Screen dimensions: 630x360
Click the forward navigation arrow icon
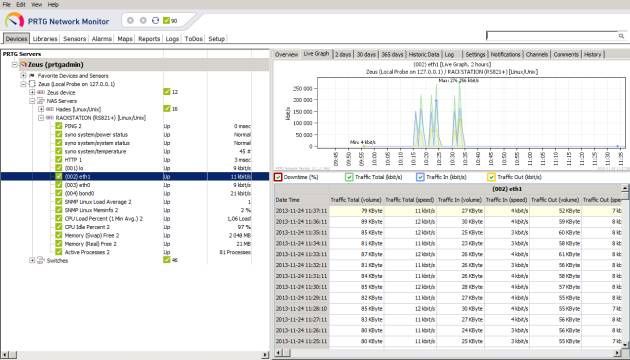[x=143, y=20]
